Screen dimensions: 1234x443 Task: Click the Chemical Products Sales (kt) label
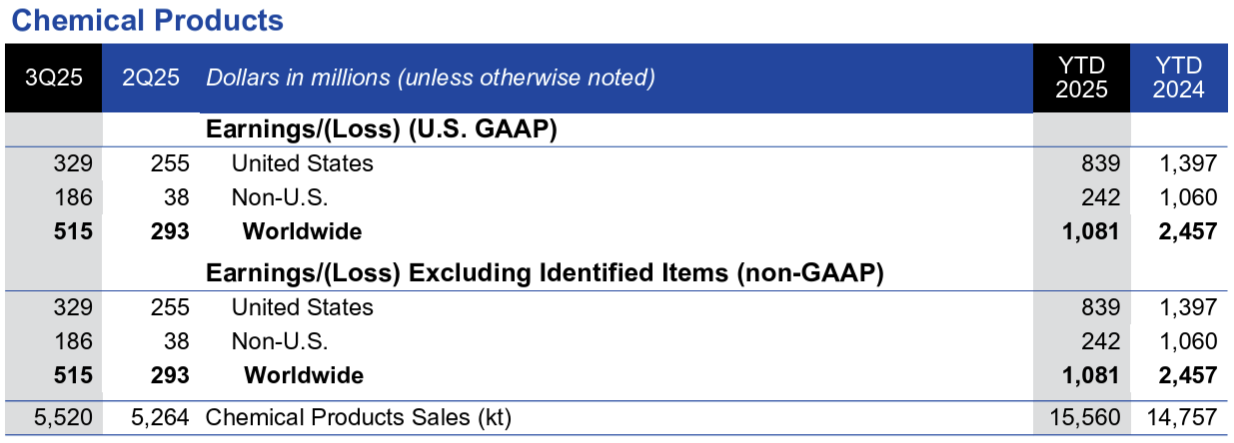[357, 418]
